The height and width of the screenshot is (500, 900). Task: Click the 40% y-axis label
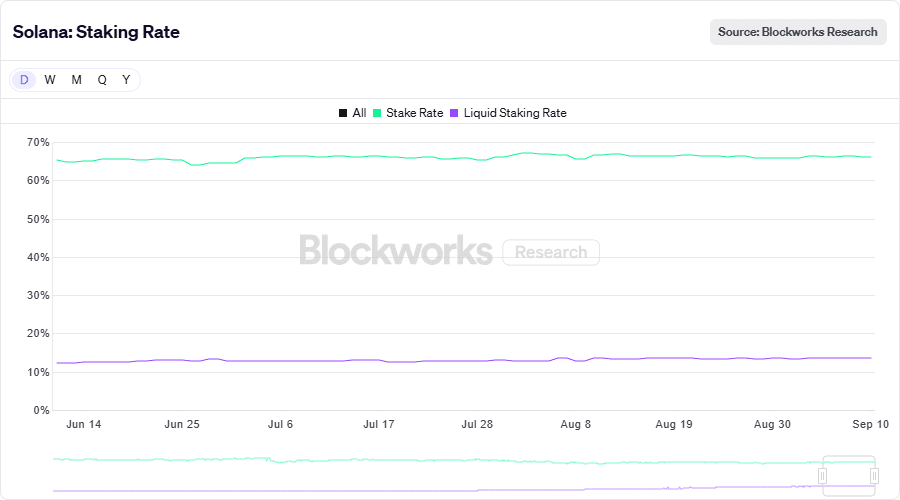[x=38, y=257]
